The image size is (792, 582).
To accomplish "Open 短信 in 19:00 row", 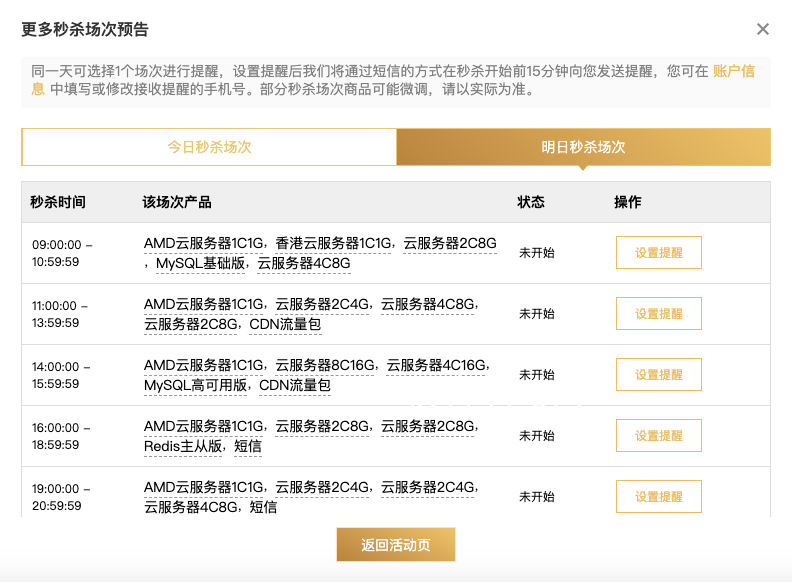I will [263, 507].
